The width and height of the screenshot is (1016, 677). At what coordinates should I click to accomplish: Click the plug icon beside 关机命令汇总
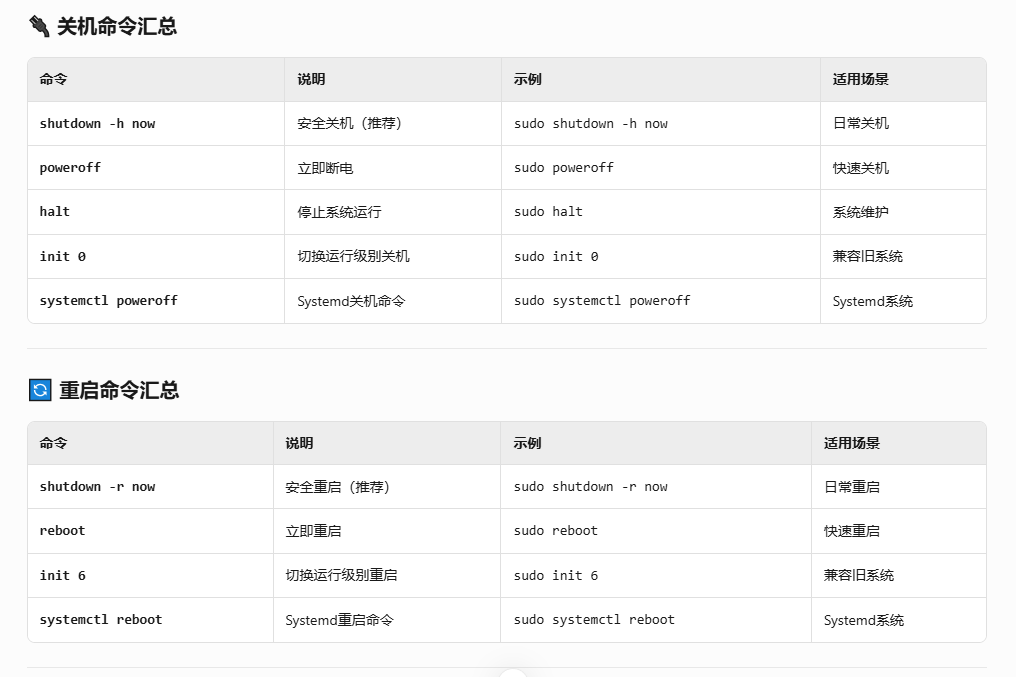40,27
